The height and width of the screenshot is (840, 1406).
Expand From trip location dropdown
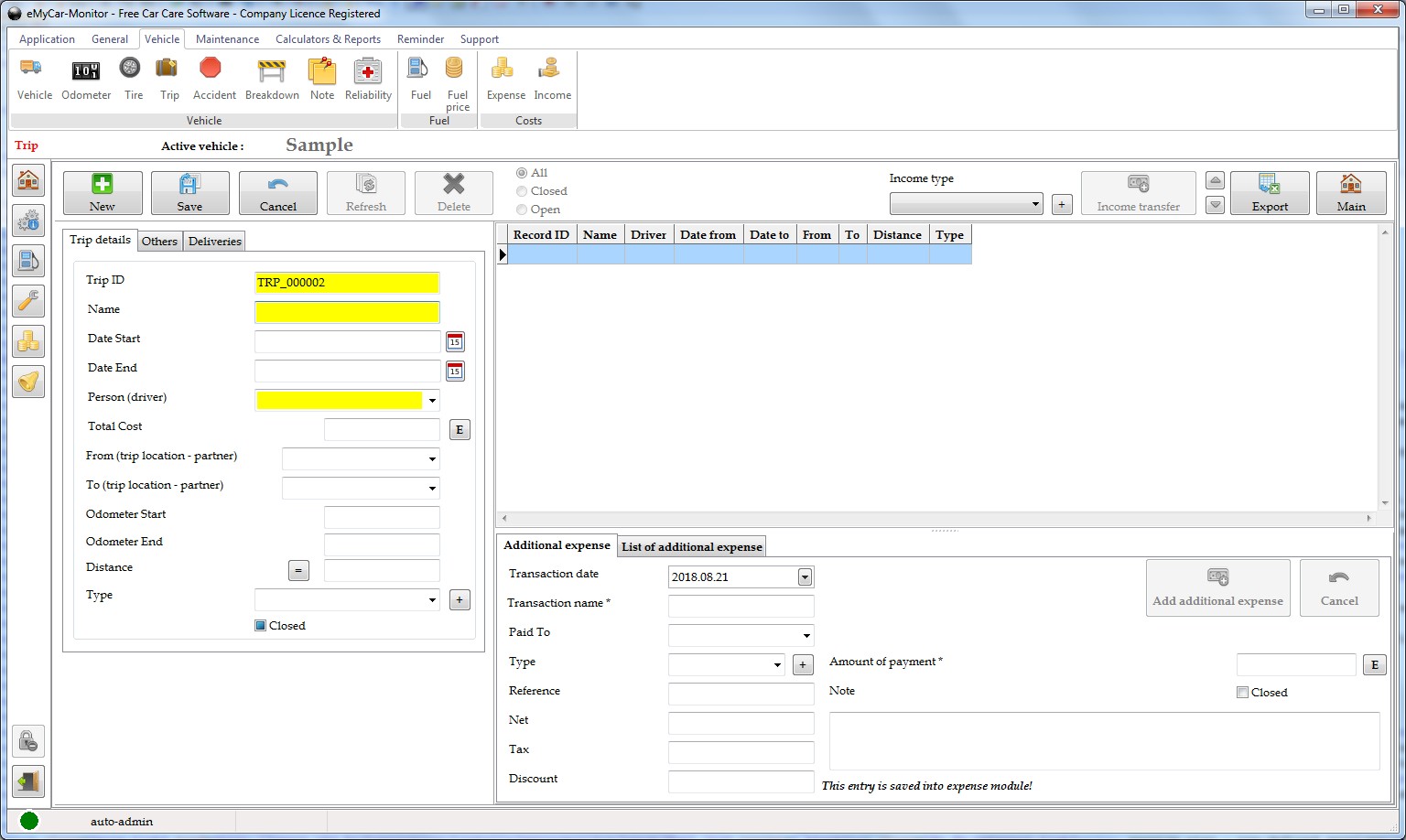click(432, 458)
